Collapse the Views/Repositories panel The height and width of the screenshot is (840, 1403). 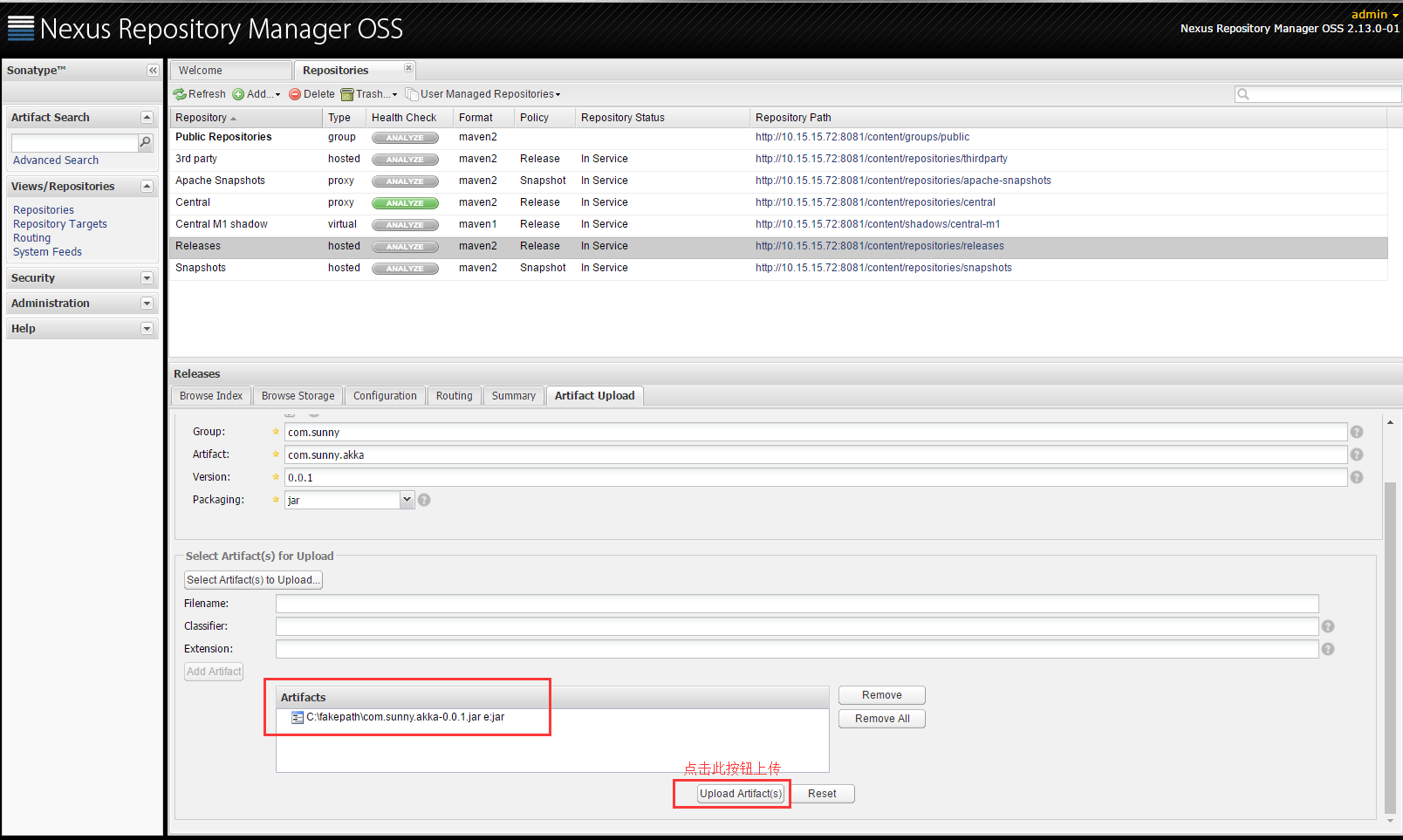[147, 187]
